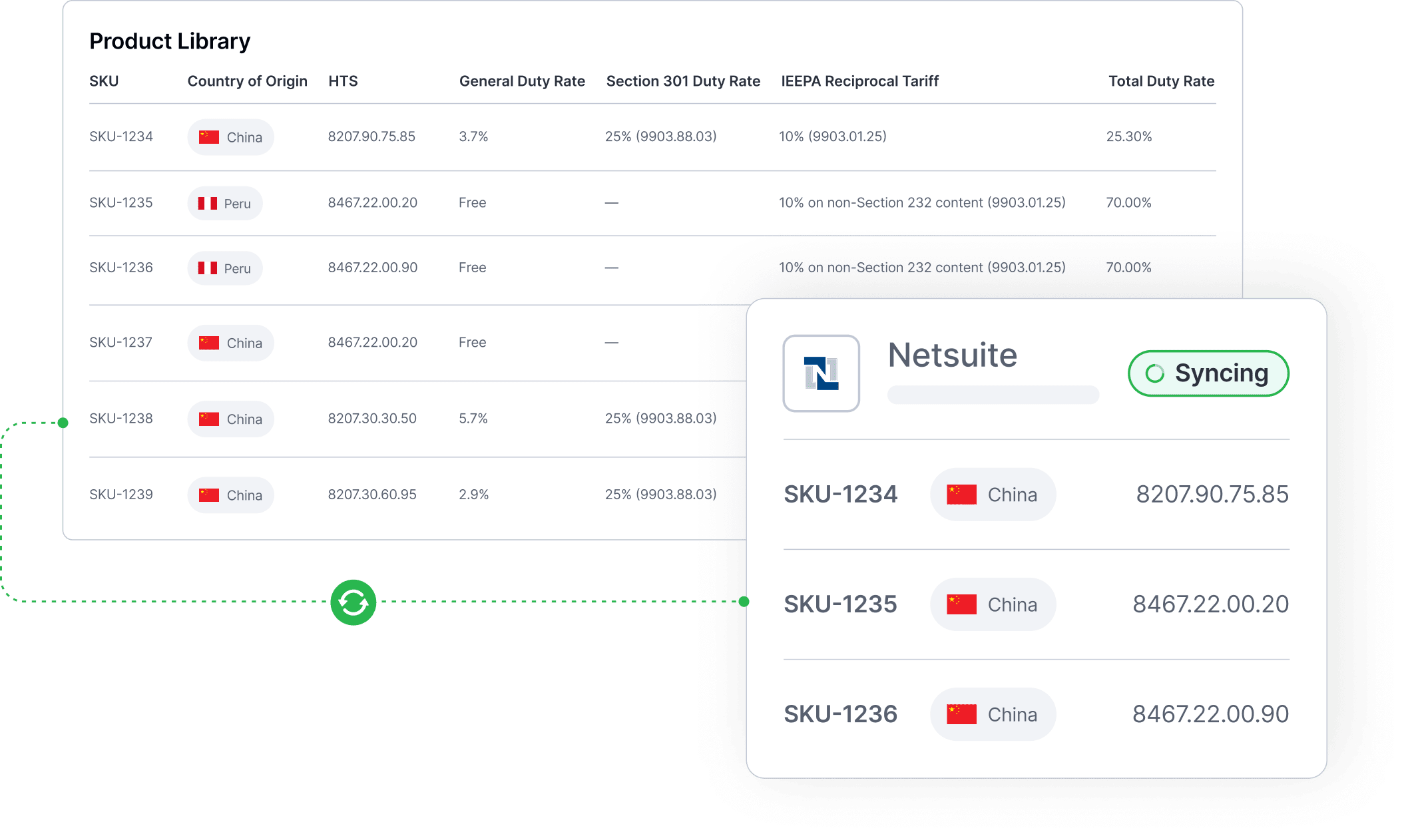Click HTS code 8467.22.00.90 in the table
The image size is (1408, 840).
pyautogui.click(x=373, y=268)
